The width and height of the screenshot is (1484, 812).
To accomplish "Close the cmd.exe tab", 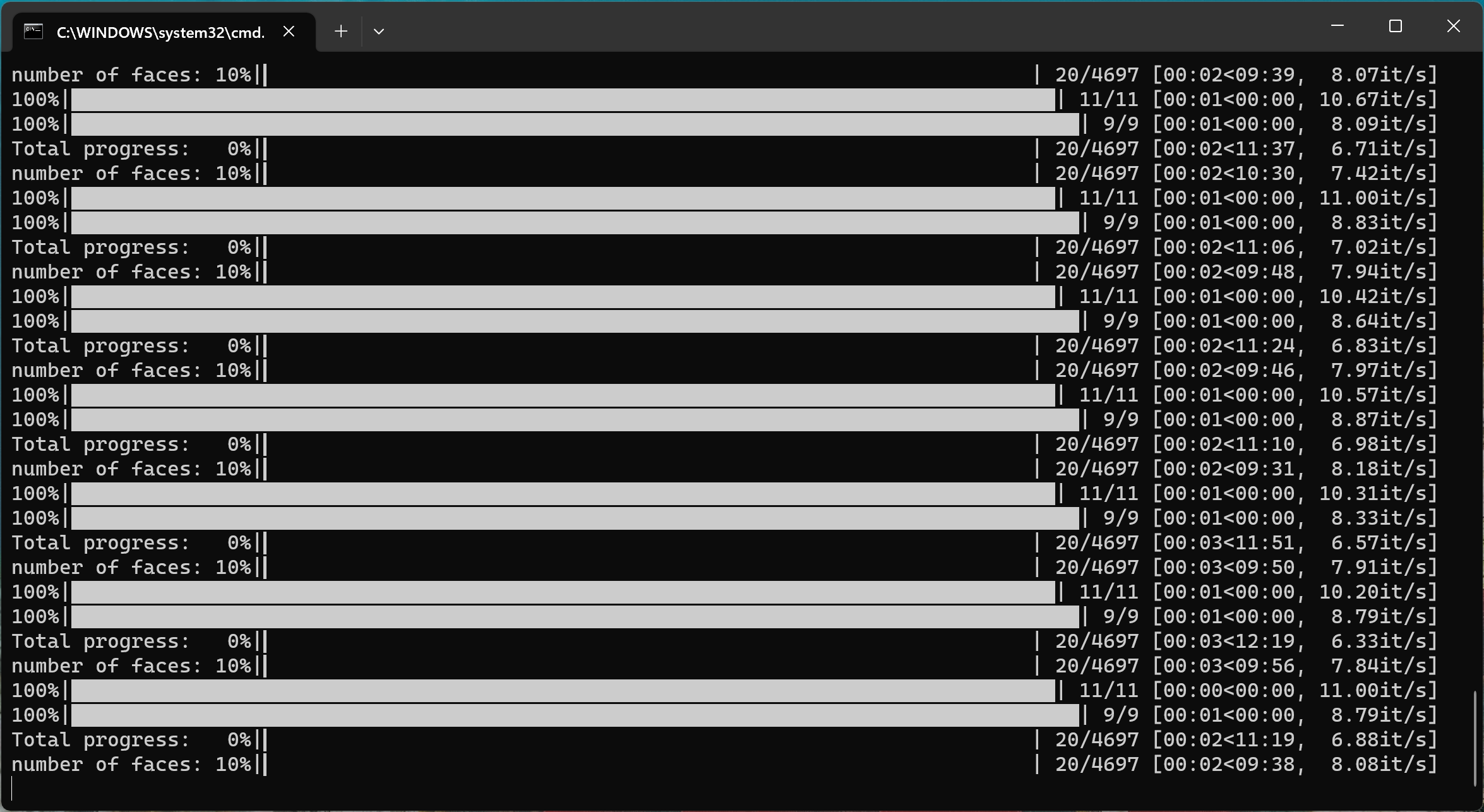I will click(x=289, y=31).
